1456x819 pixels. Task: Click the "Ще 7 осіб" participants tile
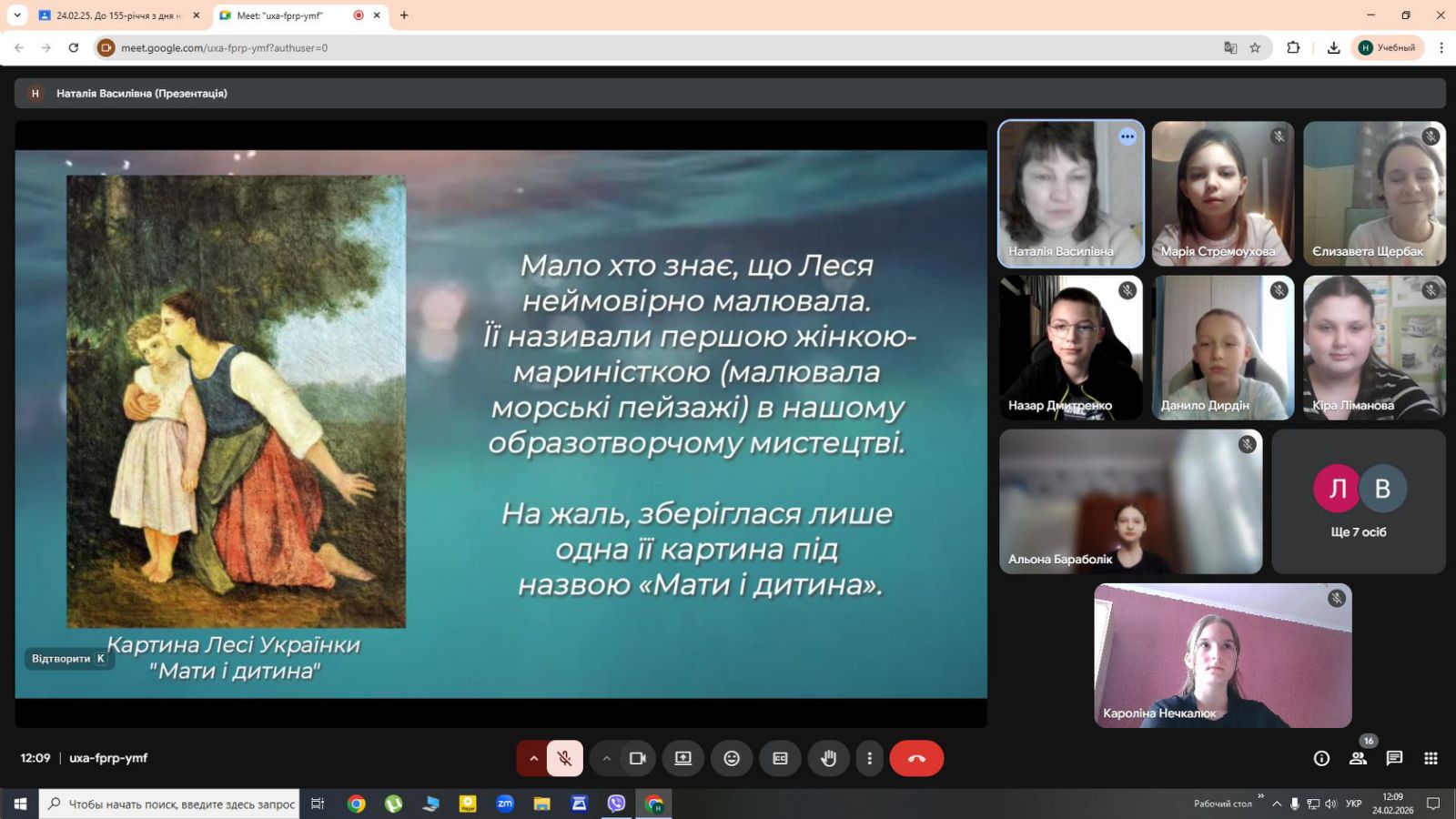tap(1358, 501)
